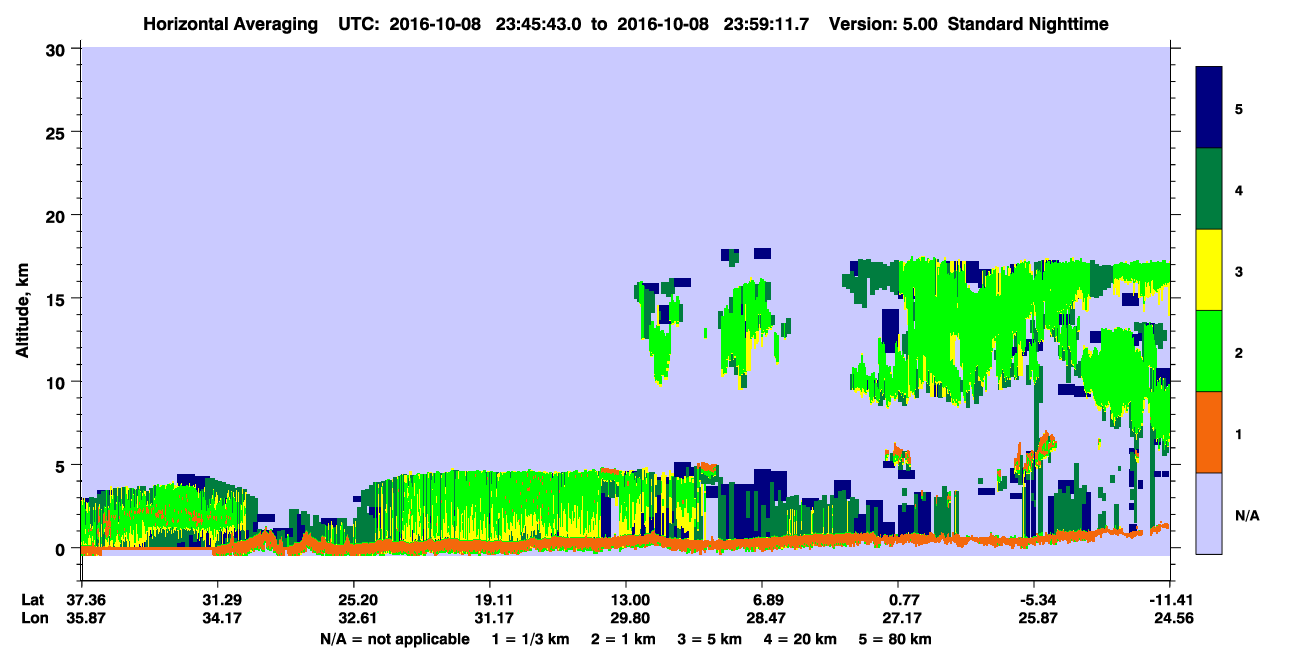Viewport: 1300px width, 667px height.
Task: Click the latitude value 31.29
Action: tap(217, 600)
